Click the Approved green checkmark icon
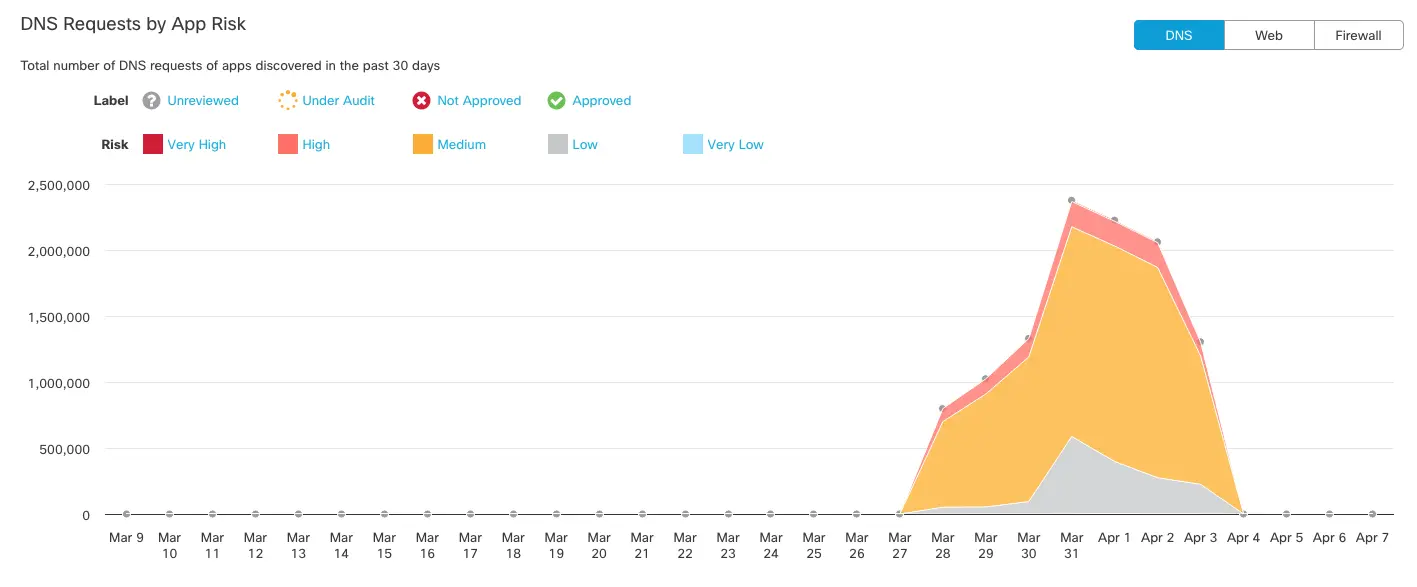Viewport: 1417px width, 587px height. click(x=556, y=100)
